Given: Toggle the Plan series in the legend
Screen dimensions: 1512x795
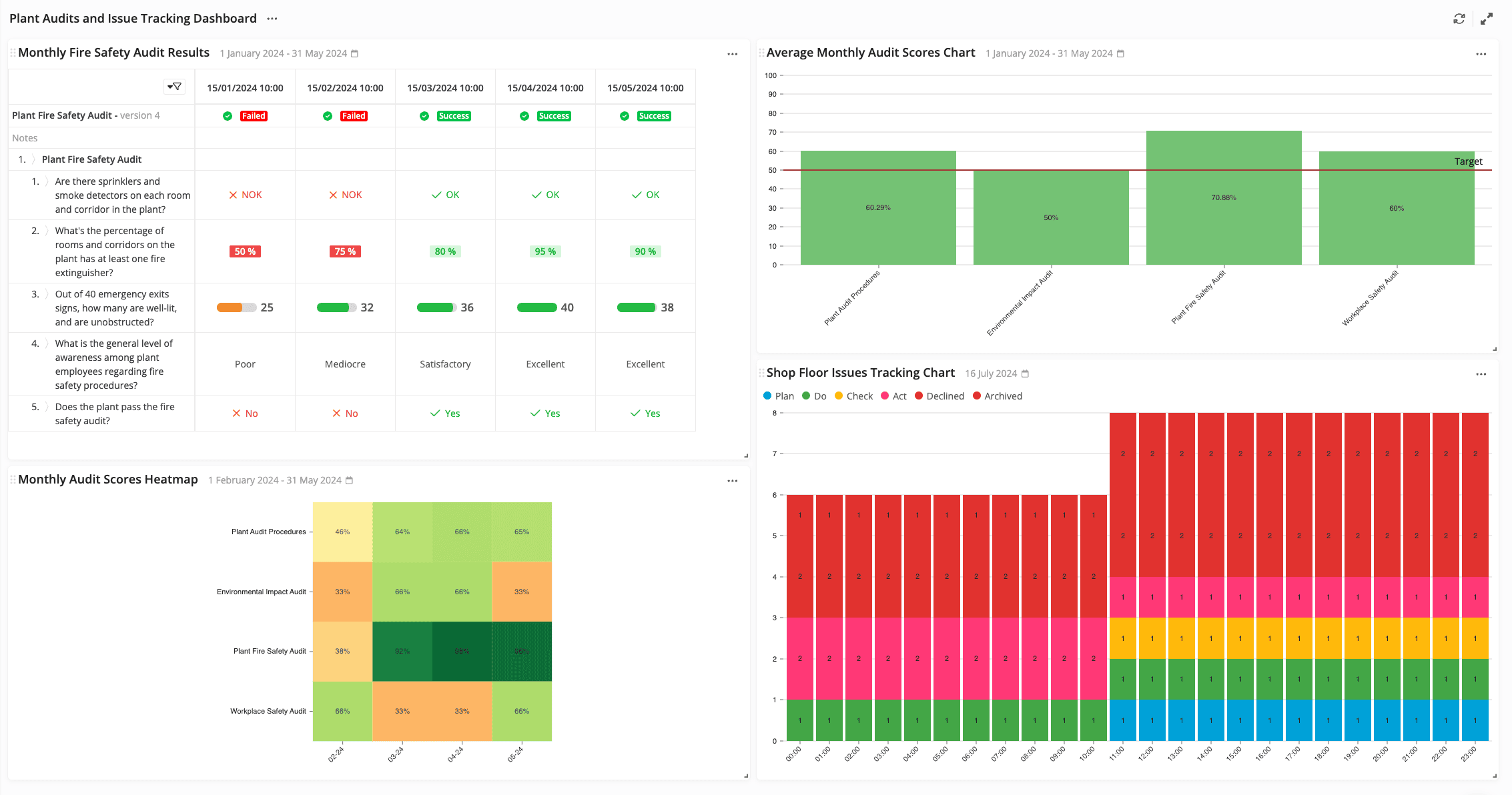Looking at the screenshot, I should pyautogui.click(x=779, y=395).
